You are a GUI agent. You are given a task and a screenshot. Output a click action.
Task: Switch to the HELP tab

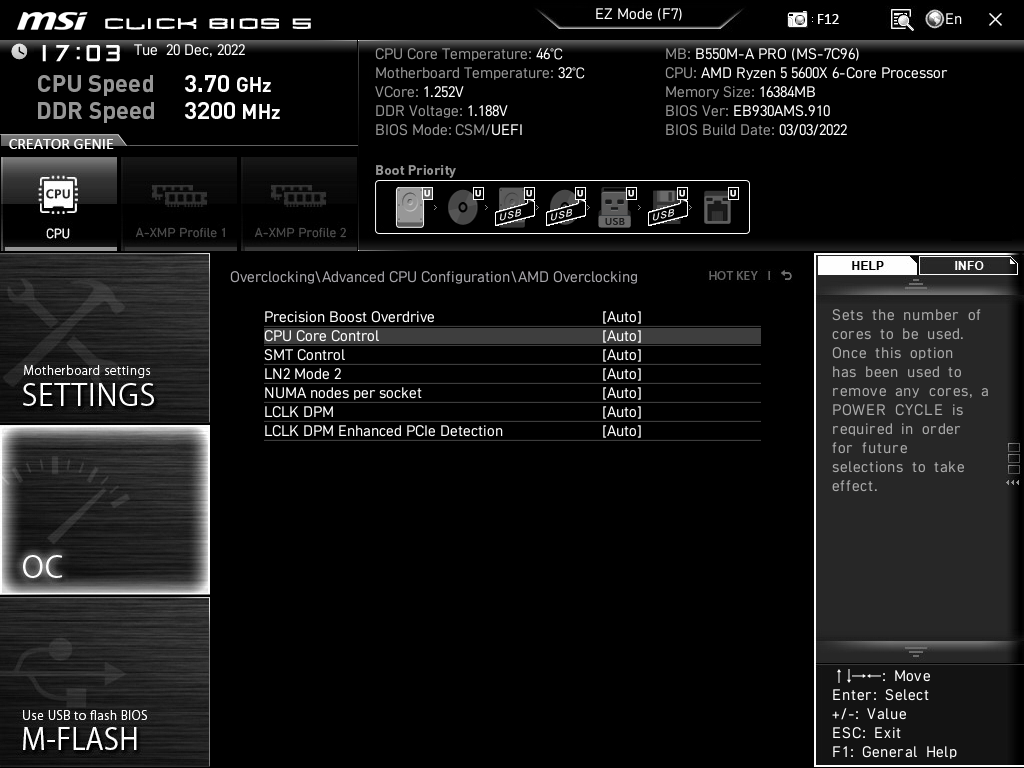point(867,266)
